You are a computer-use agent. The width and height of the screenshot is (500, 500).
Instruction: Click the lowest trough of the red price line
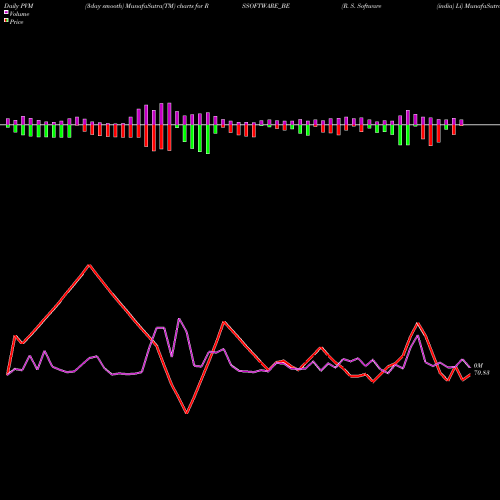187,413
